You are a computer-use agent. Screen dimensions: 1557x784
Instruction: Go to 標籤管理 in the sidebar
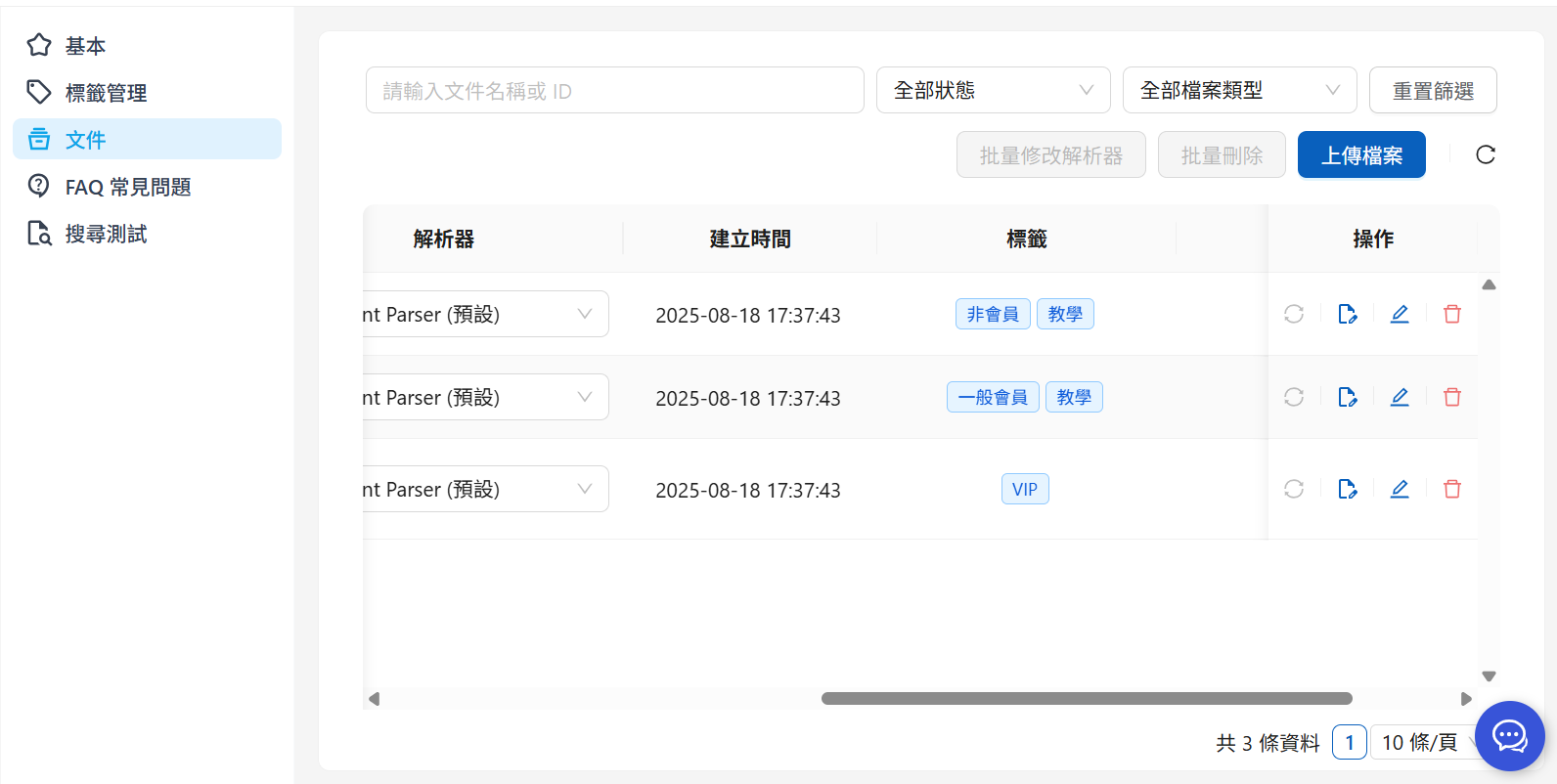[106, 93]
